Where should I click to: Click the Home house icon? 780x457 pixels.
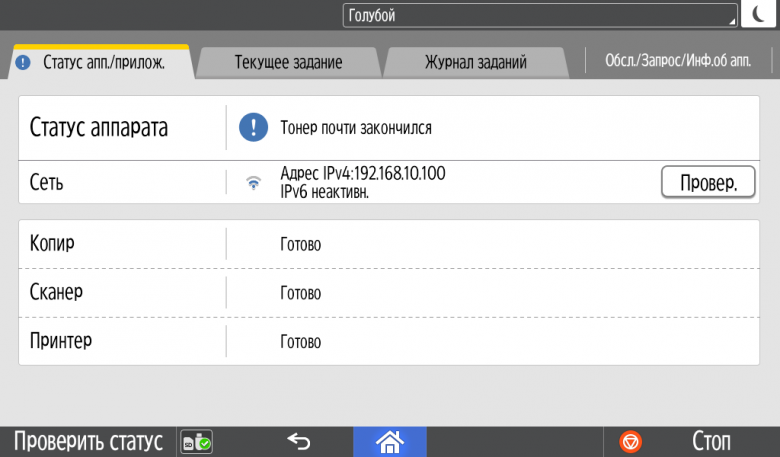390,442
